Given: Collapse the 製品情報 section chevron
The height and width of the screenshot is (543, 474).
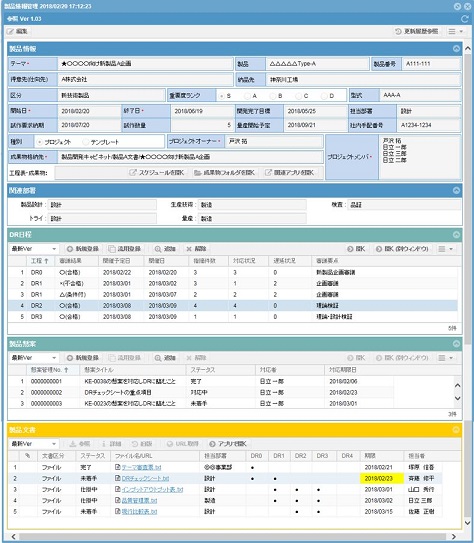Looking at the screenshot, I should [456, 49].
